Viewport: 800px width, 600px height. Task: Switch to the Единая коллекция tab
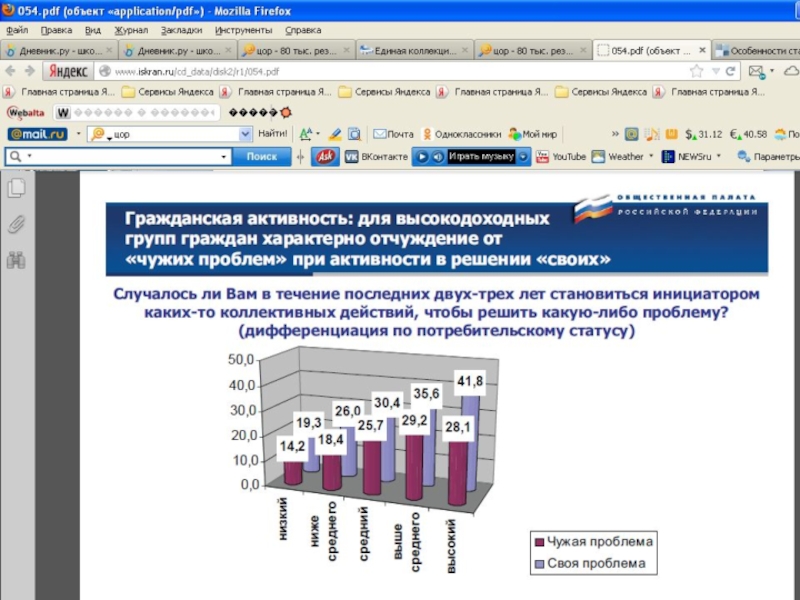414,51
